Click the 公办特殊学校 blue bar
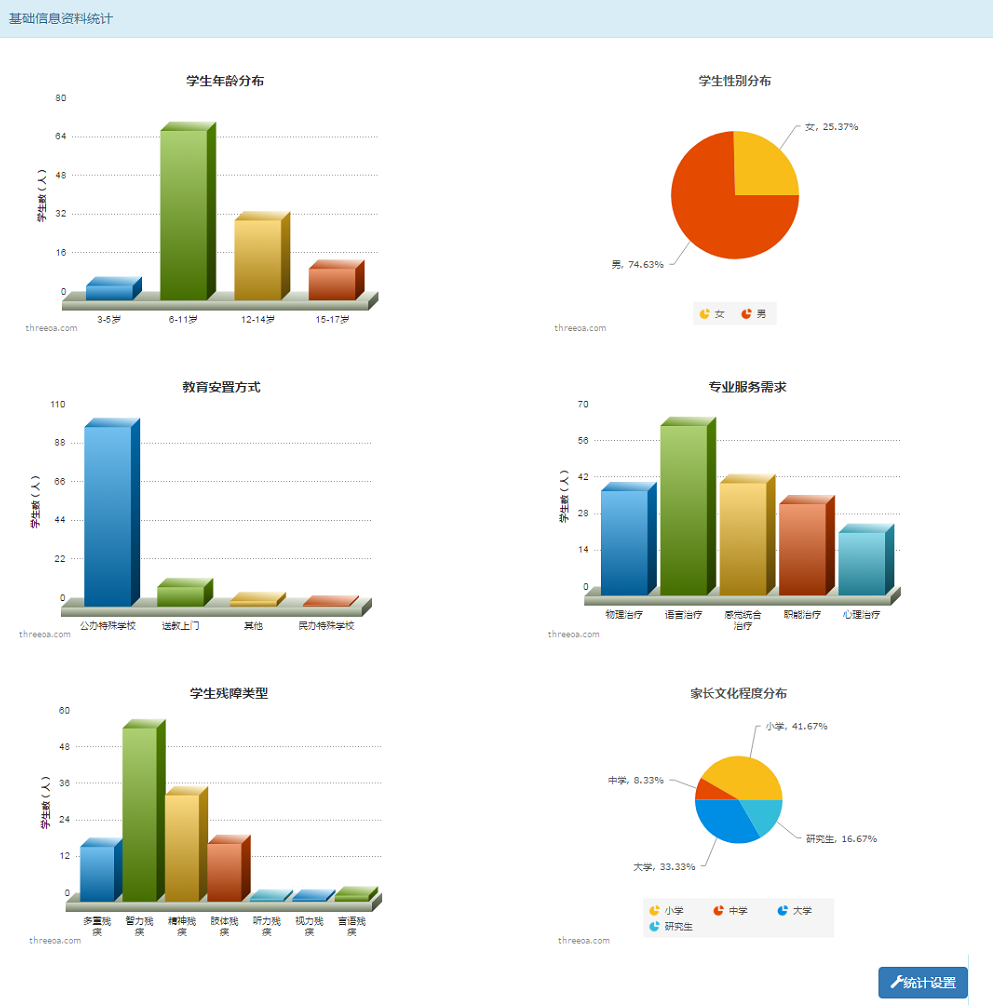Image resolution: width=993 pixels, height=1005 pixels. (107, 515)
